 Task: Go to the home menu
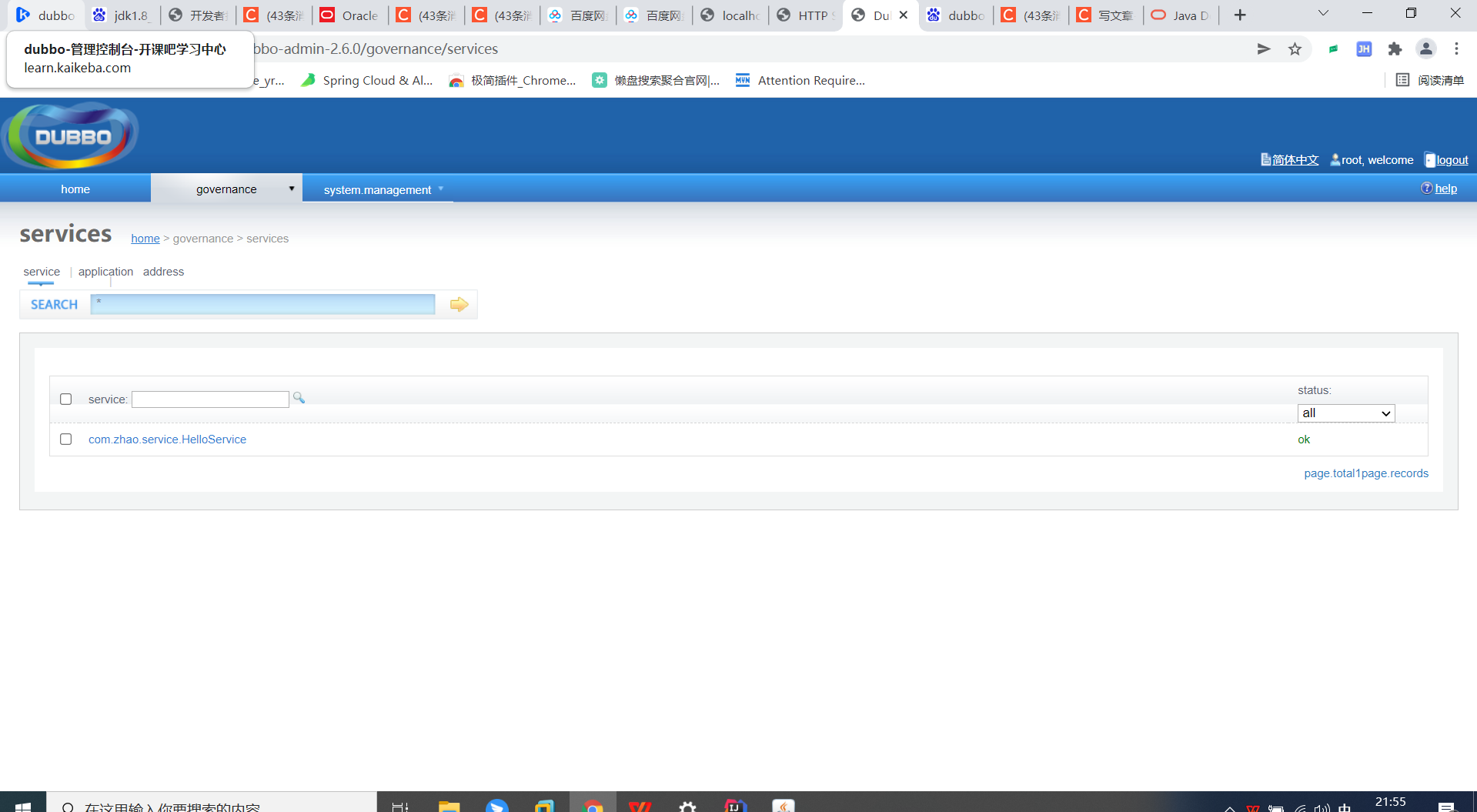click(x=75, y=189)
